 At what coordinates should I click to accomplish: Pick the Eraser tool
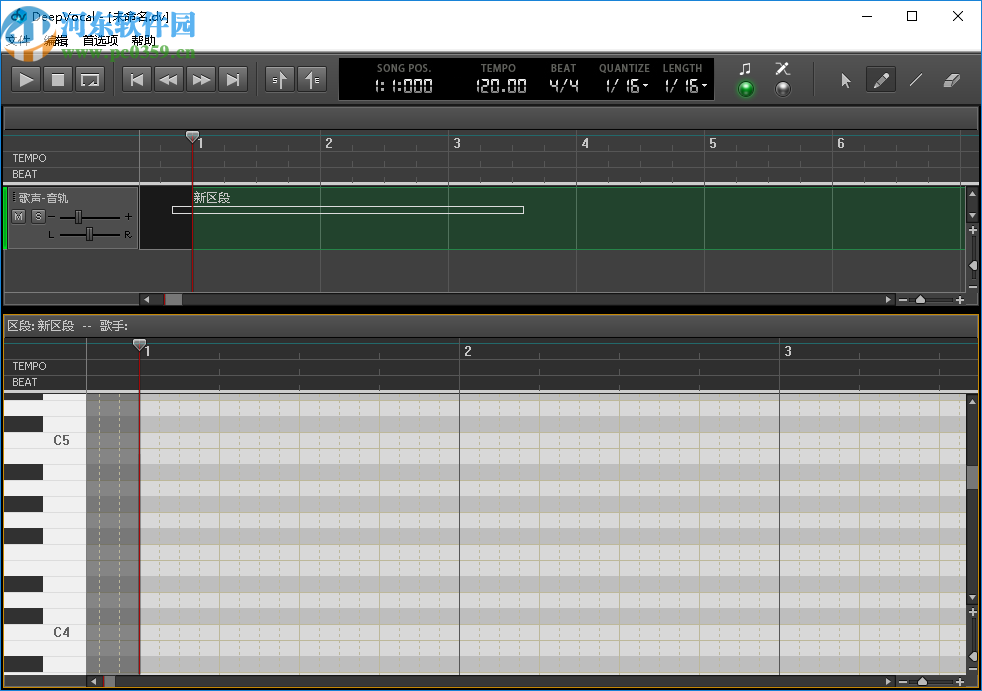point(951,79)
